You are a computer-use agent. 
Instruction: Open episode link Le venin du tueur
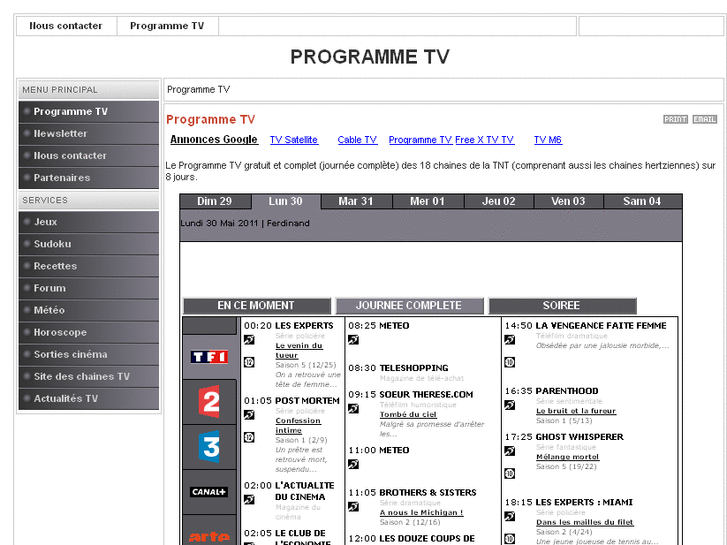[x=299, y=351]
